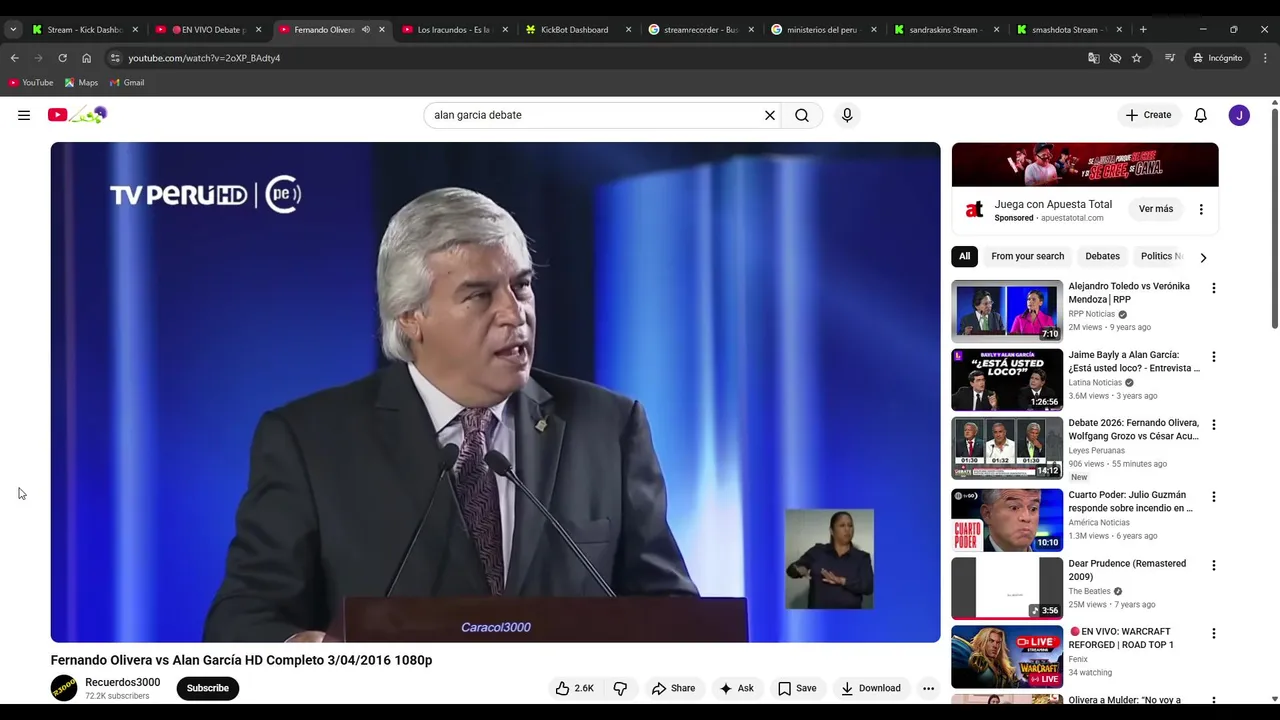This screenshot has width=1280, height=720.
Task: Open options for Jaime Bayly a Alan García video
Action: pos(1214,357)
